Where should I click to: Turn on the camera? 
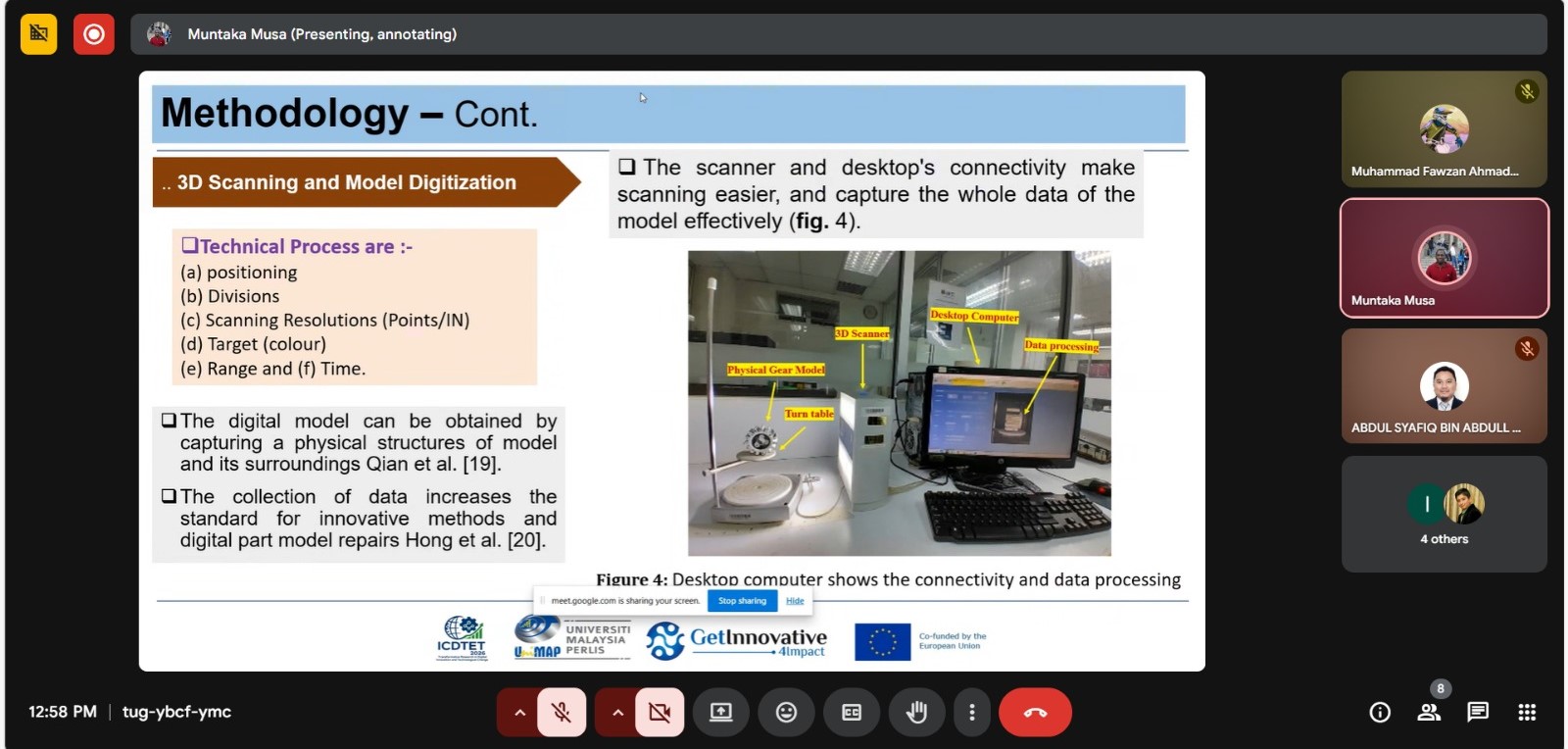pyautogui.click(x=660, y=713)
